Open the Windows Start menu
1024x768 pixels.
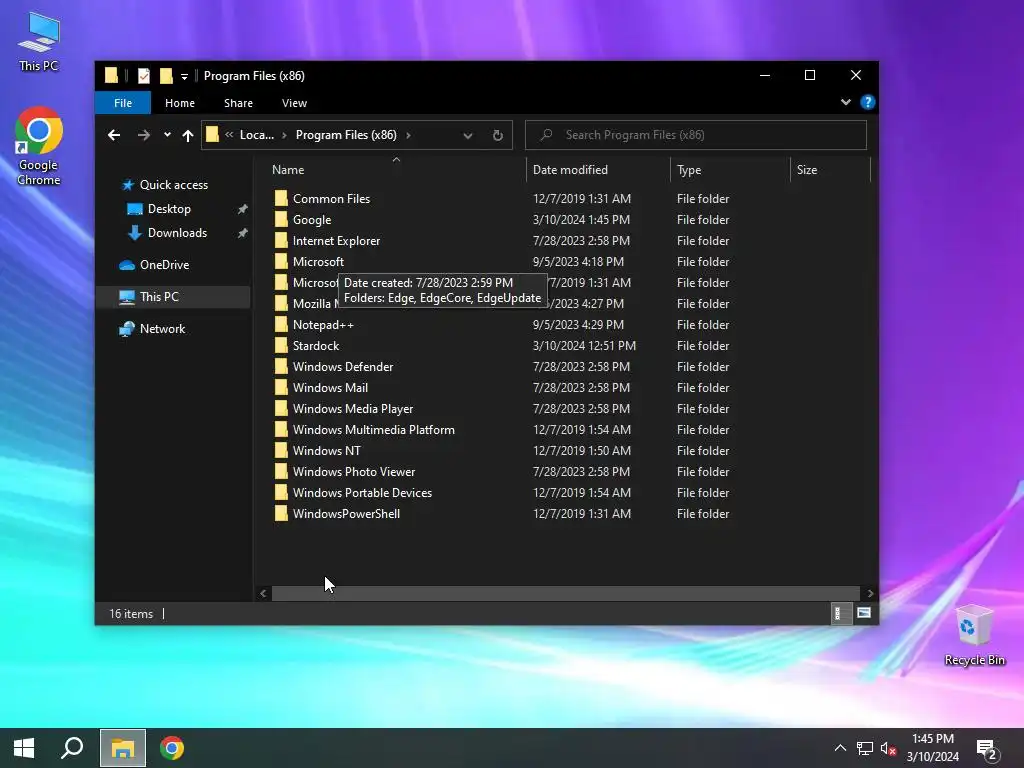pyautogui.click(x=24, y=748)
